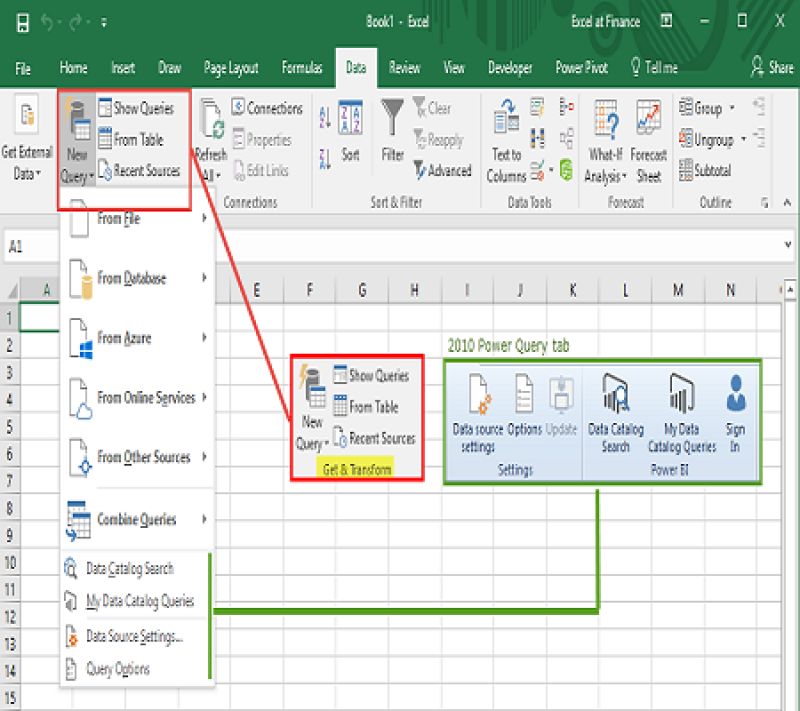
Task: Open the Review tab
Action: (x=405, y=68)
